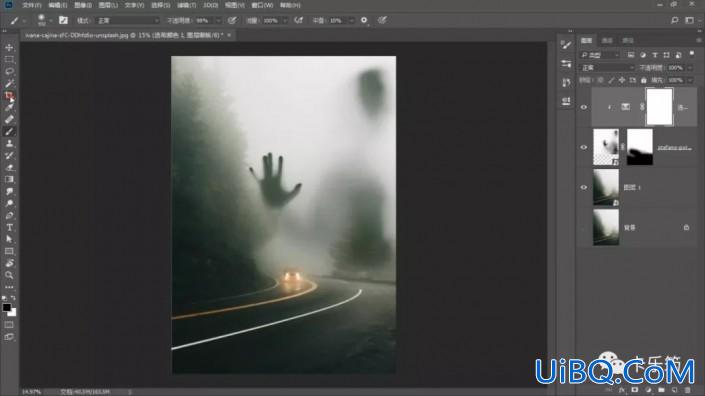
Task: Switch to the Channels tab
Action: coord(607,40)
